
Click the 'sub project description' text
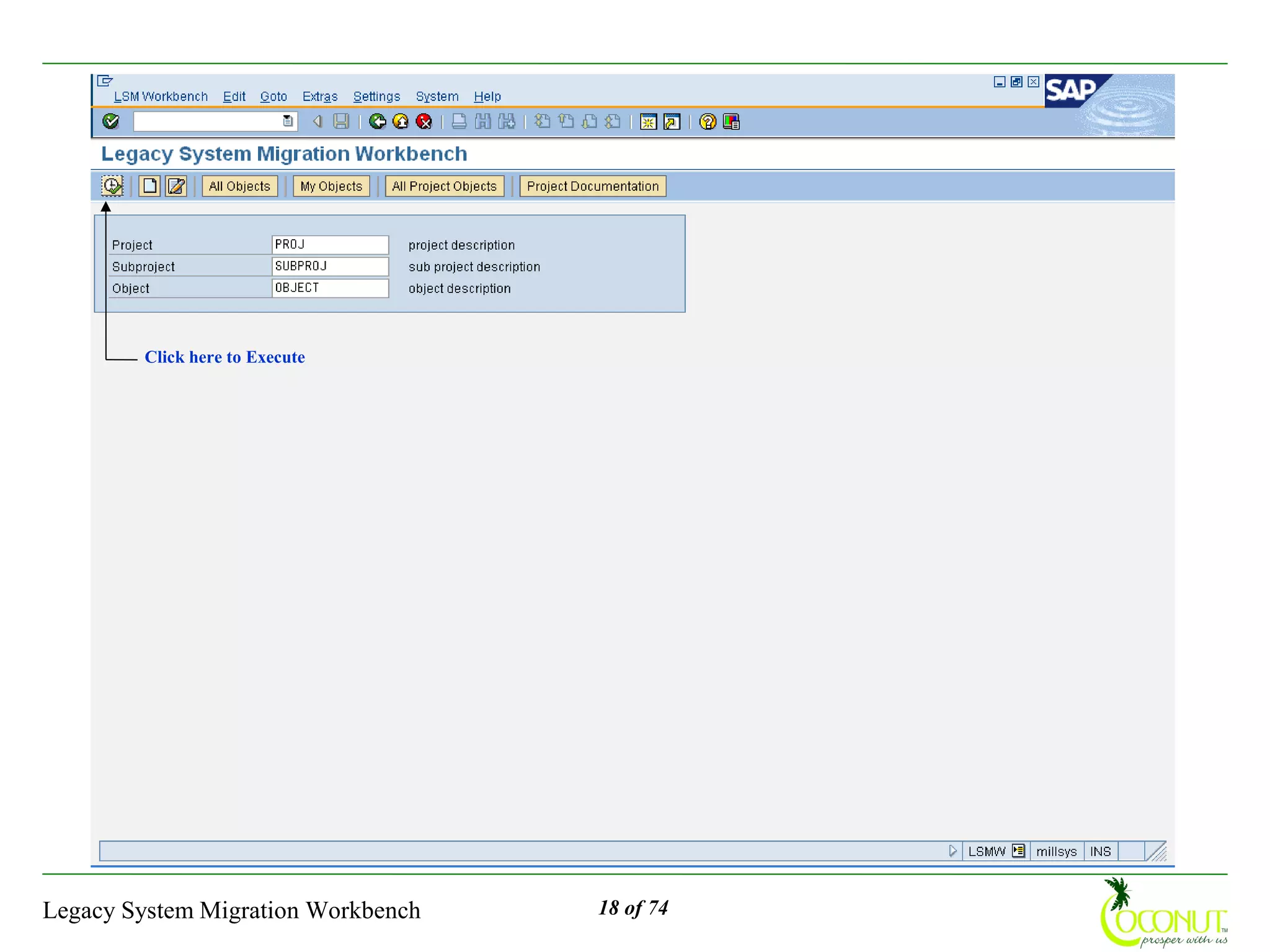point(474,267)
